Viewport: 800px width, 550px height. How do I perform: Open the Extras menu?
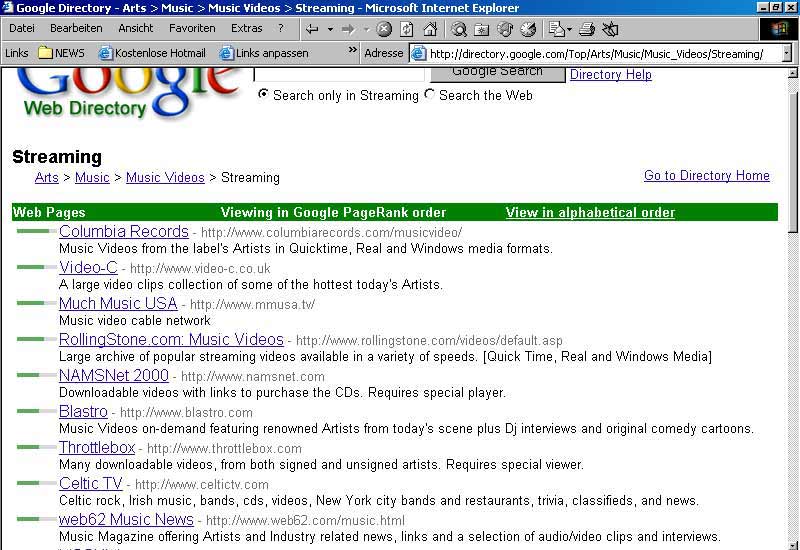click(246, 29)
